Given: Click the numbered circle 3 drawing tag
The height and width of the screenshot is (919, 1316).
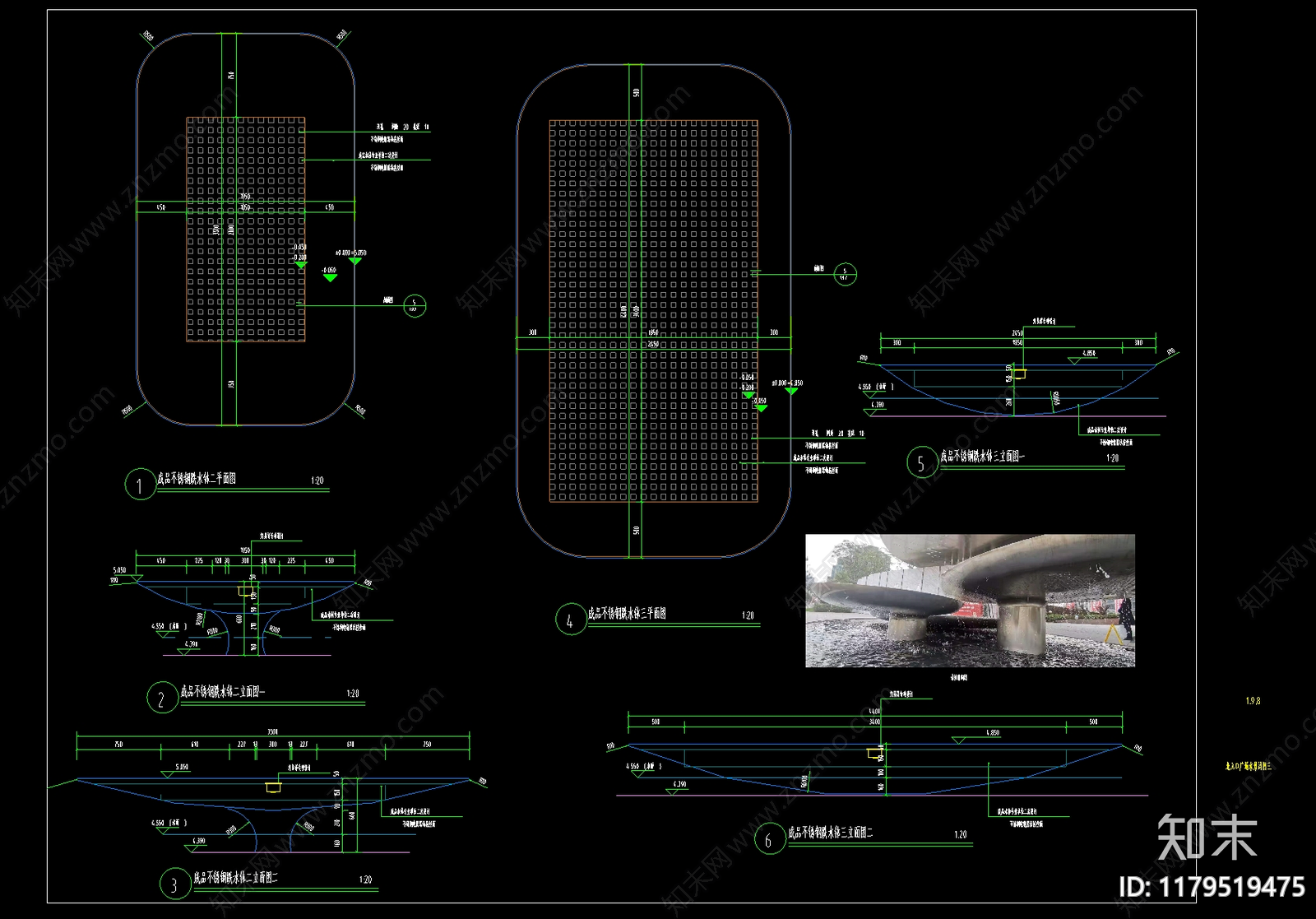Looking at the screenshot, I should (x=174, y=884).
